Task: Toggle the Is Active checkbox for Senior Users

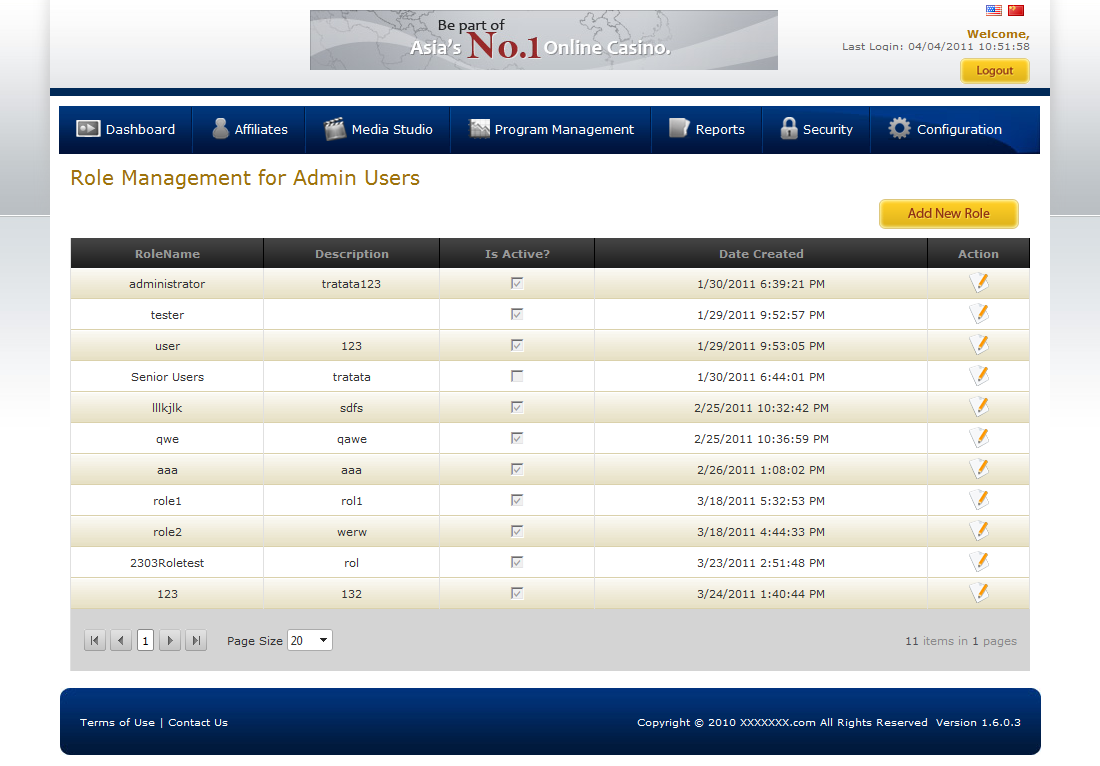Action: tap(517, 377)
